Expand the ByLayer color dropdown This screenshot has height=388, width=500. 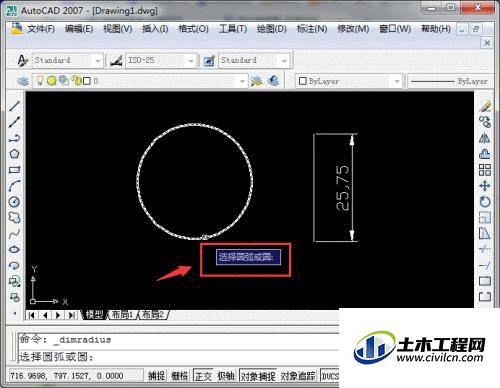(x=397, y=81)
